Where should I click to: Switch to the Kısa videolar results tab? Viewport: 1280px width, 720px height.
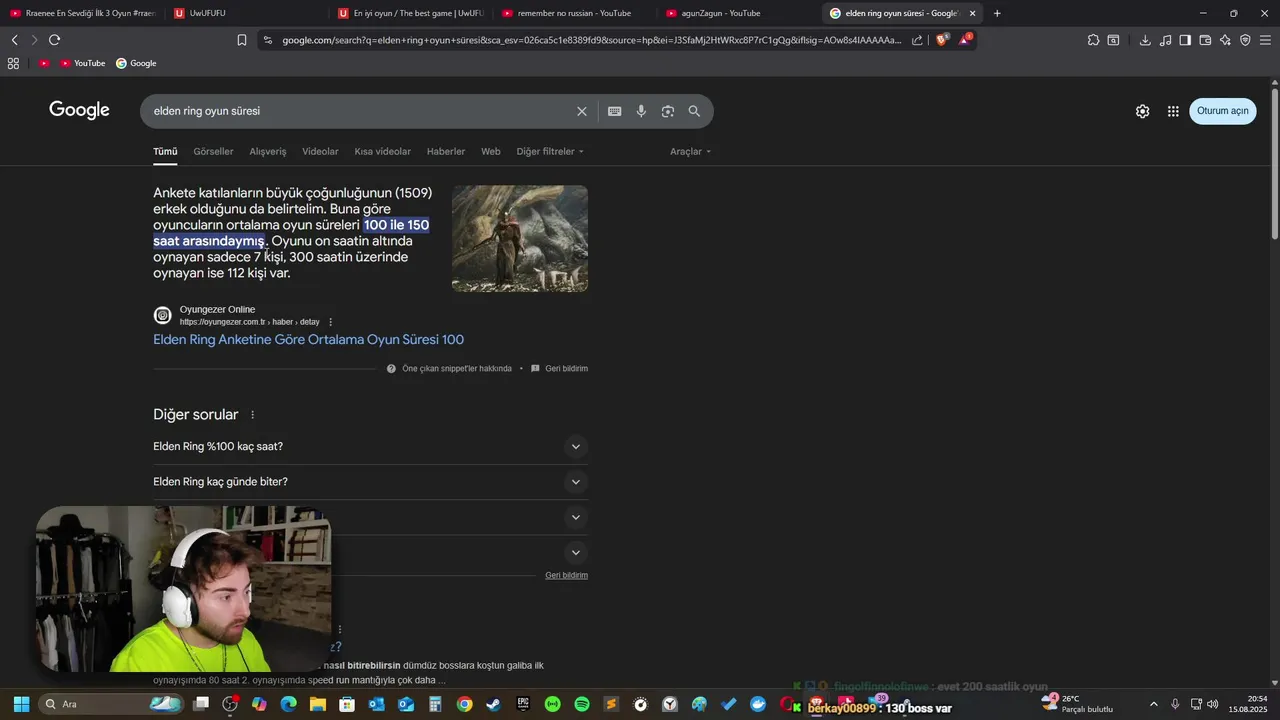click(x=382, y=152)
